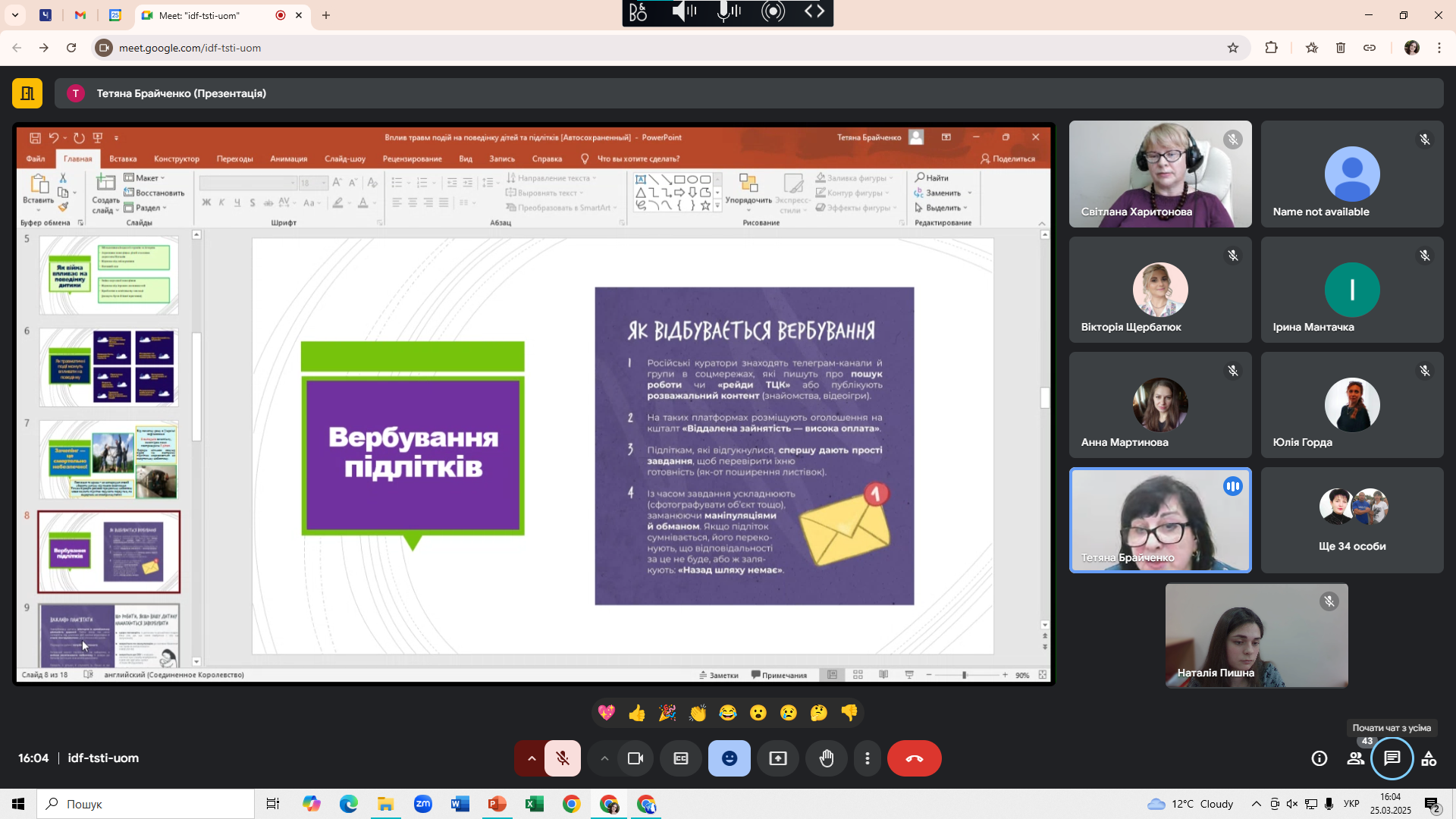The image size is (1456, 819).
Task: Send the thumbs down reaction
Action: [849, 713]
